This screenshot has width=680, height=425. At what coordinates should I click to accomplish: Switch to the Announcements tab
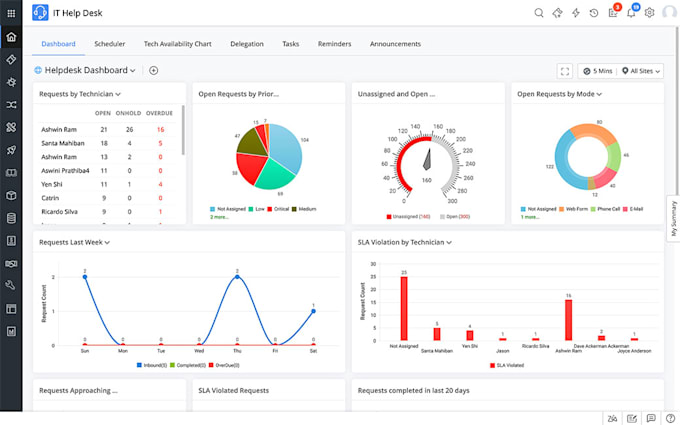(x=396, y=44)
